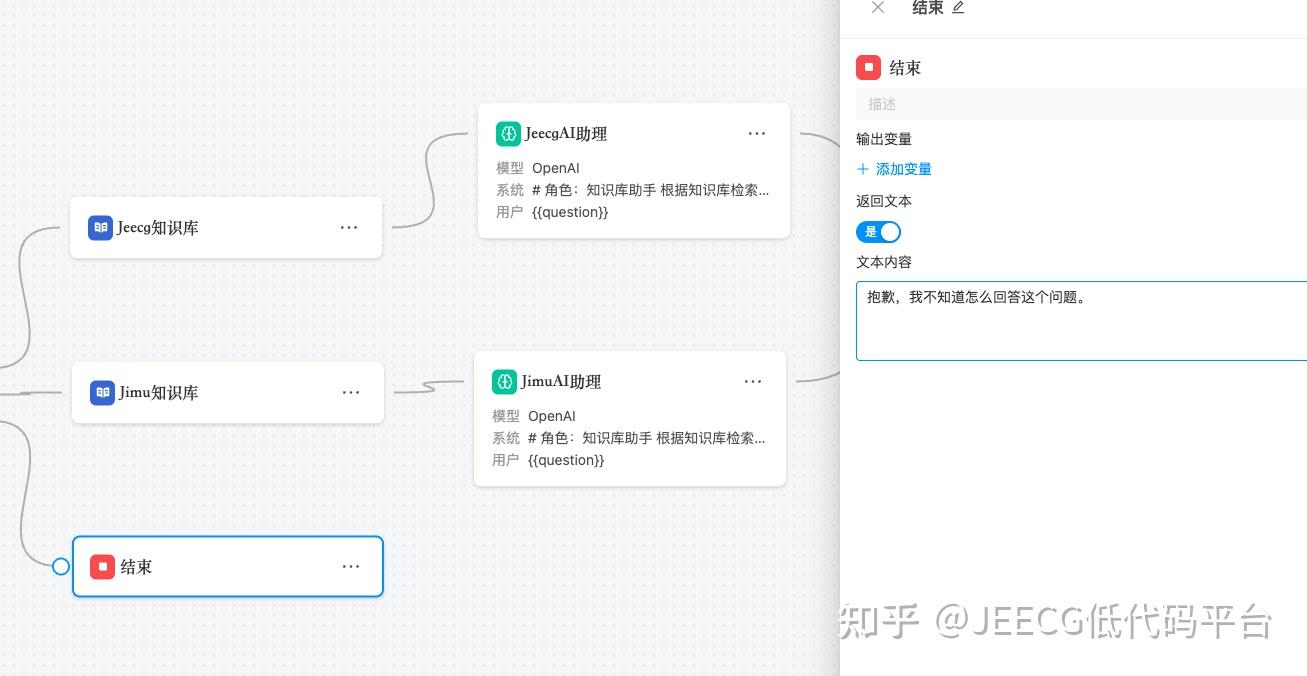The width and height of the screenshot is (1307, 676).
Task: Select the 结束 node label on canvas
Action: [x=136, y=567]
